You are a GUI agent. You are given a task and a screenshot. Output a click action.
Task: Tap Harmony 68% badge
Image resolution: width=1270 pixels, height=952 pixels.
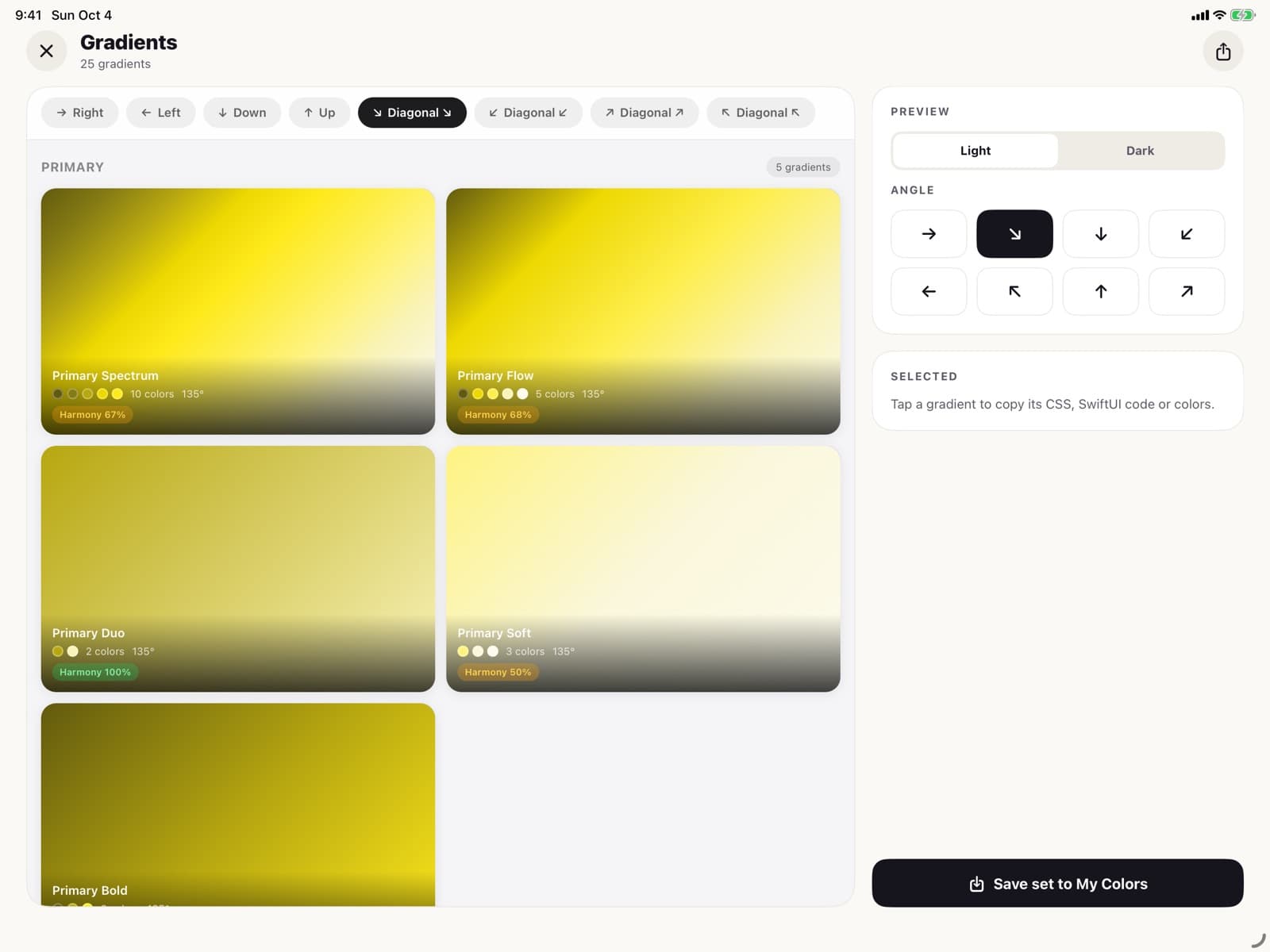click(x=498, y=415)
